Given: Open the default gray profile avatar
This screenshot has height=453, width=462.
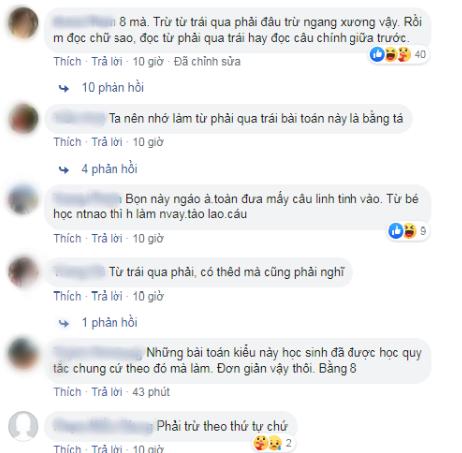Looking at the screenshot, I should point(23,426).
